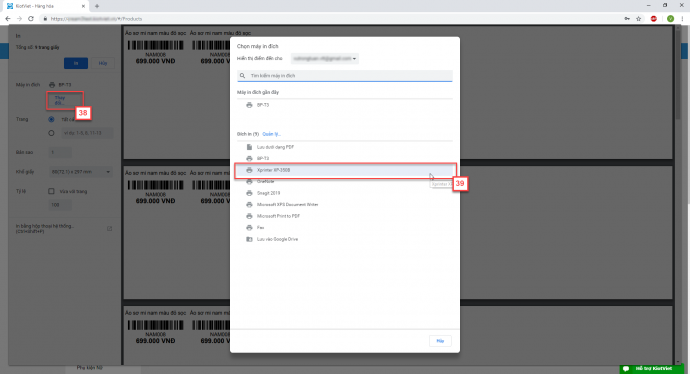This screenshot has height=374, width=690.
Task: Click printer icon beside Microsoft XPS Document Writer
Action: tap(249, 205)
